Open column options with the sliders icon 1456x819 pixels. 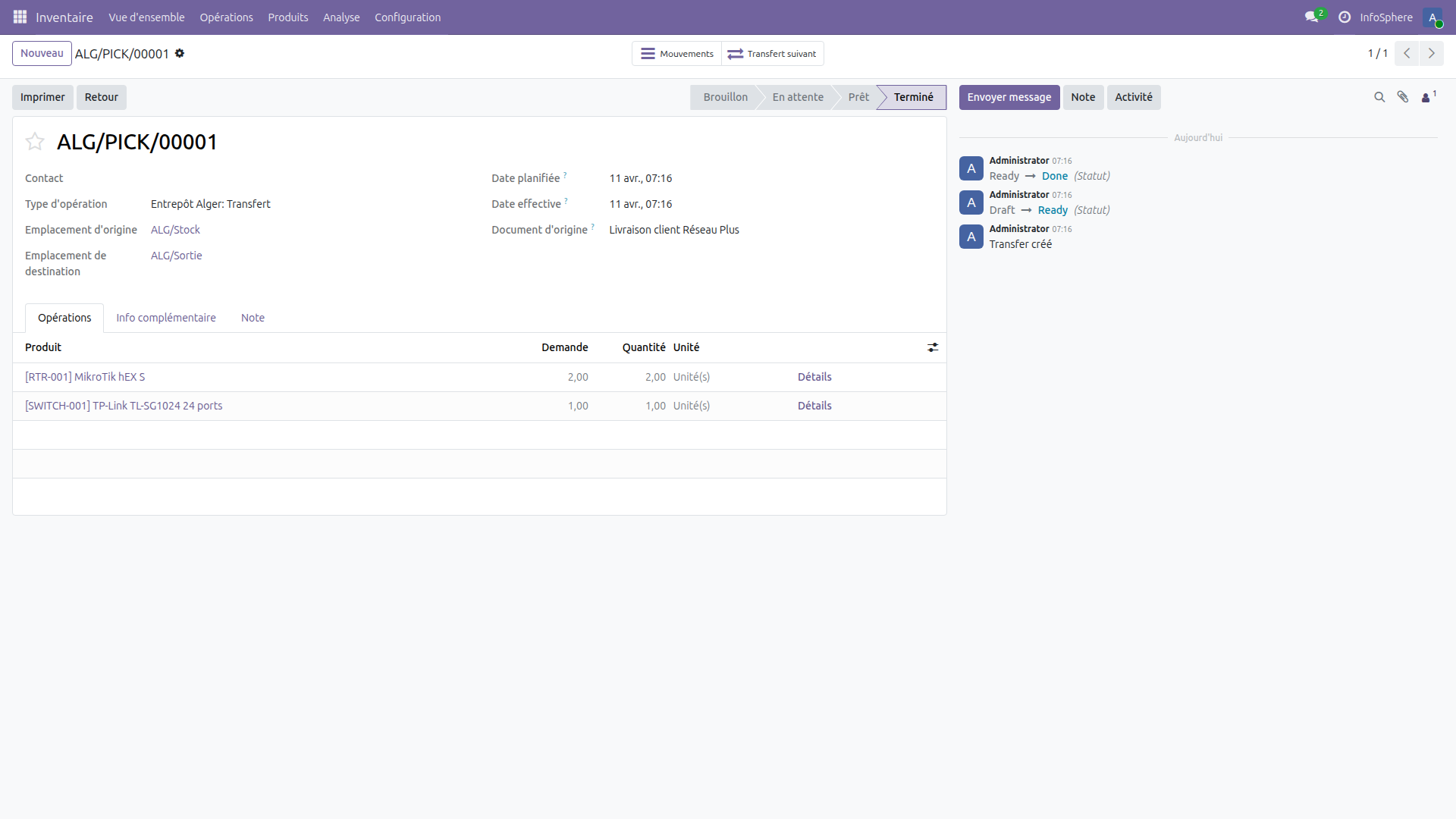933,347
